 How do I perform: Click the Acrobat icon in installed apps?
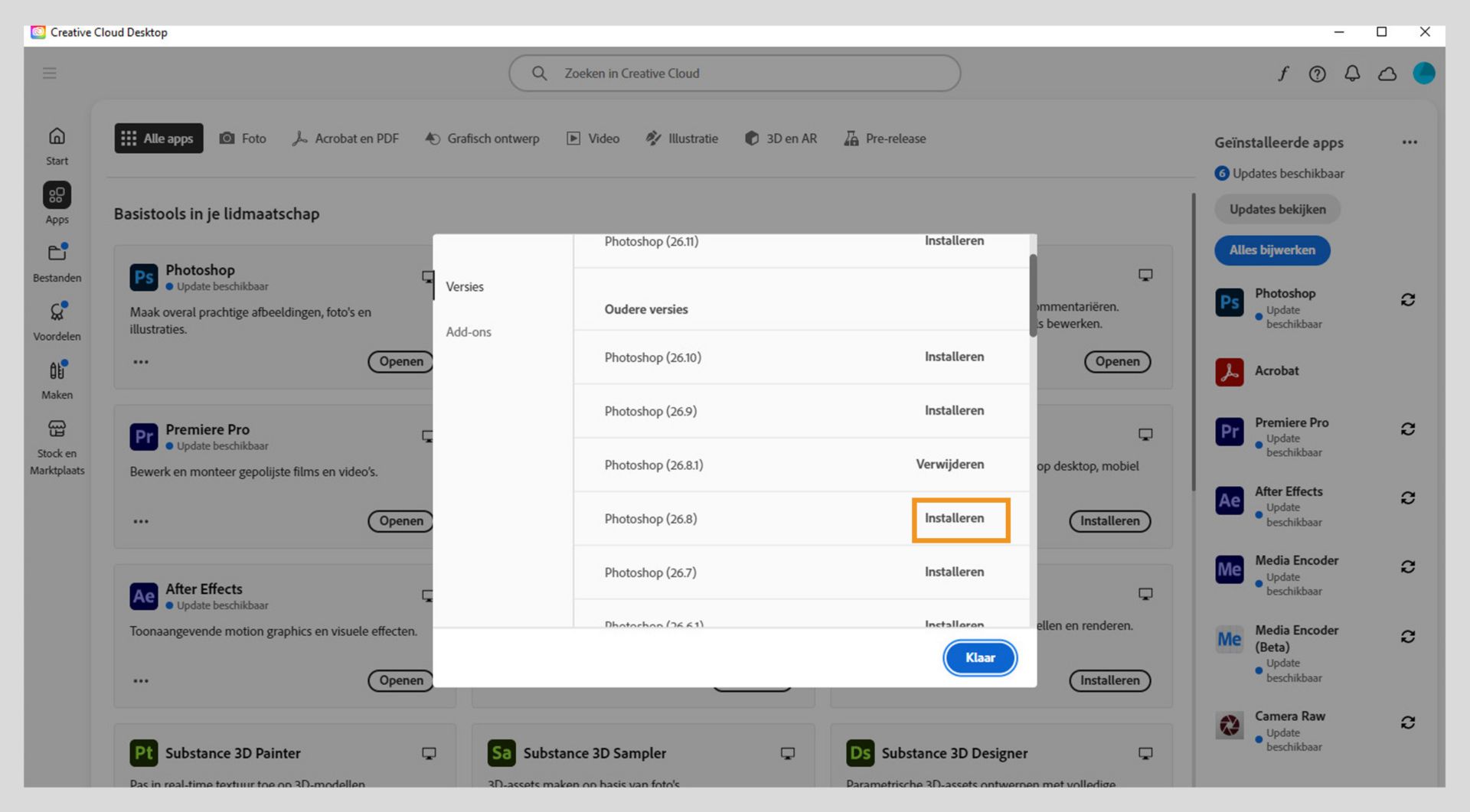[1230, 372]
